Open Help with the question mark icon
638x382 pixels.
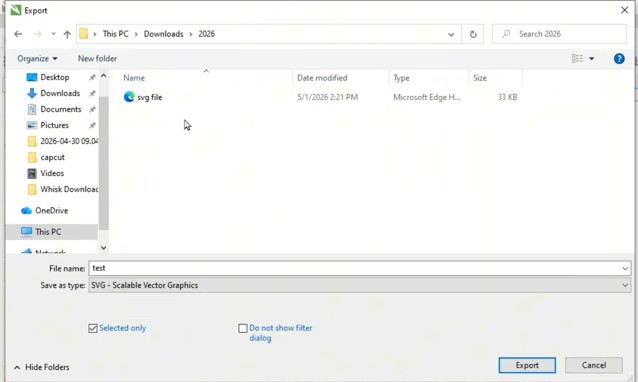(619, 59)
